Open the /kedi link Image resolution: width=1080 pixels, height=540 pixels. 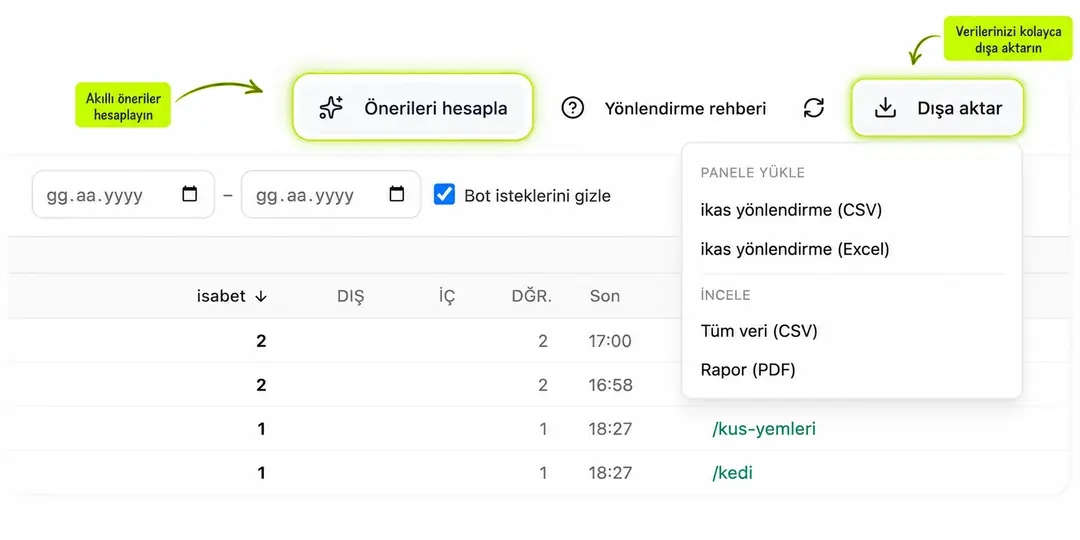[732, 473]
